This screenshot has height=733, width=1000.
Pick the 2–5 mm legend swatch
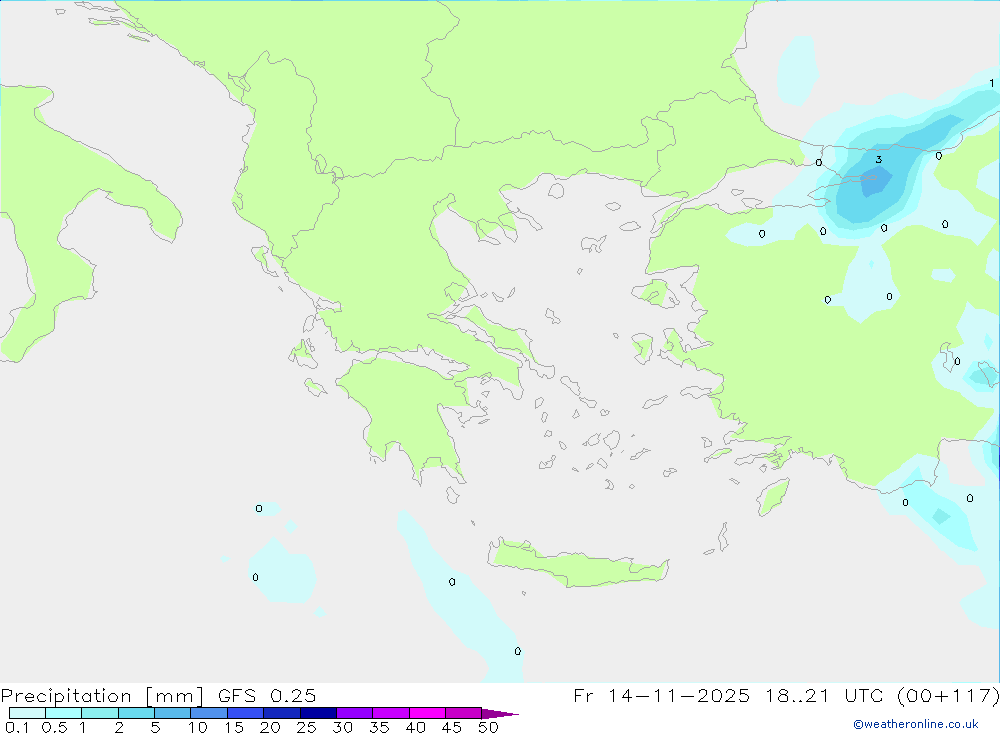[136, 713]
